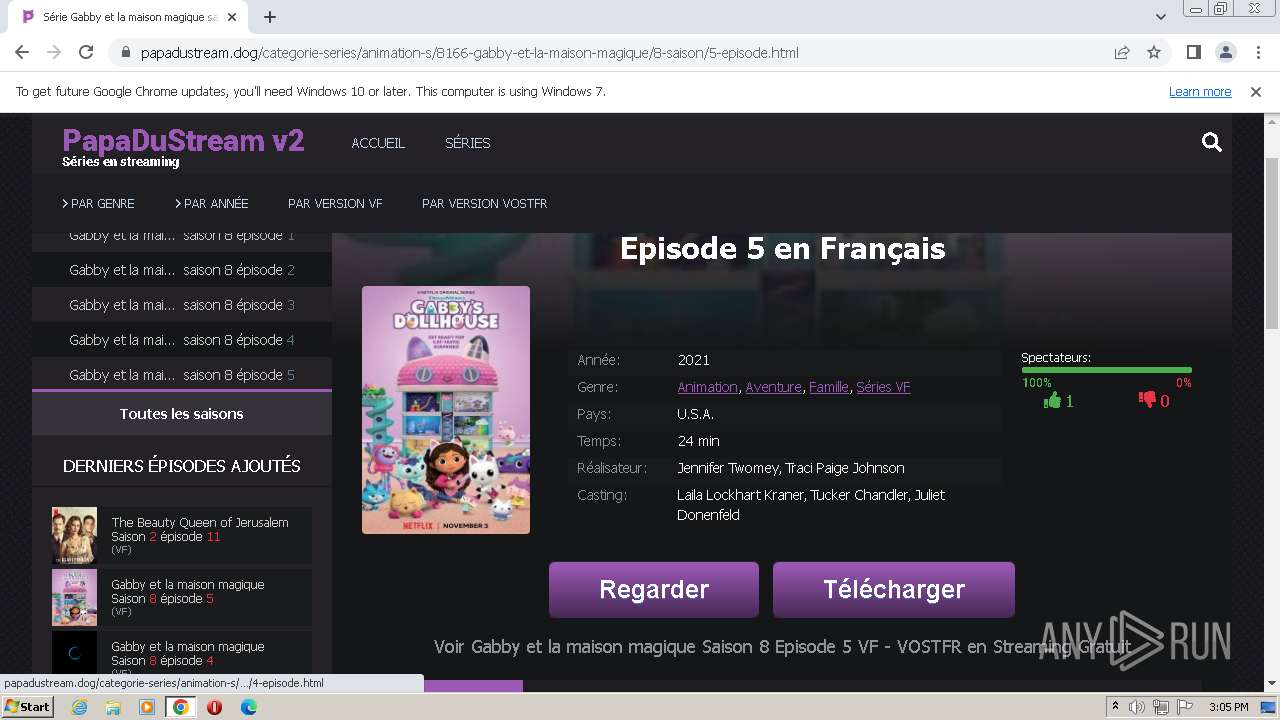Open the file explorer folder in taskbar
Image resolution: width=1280 pixels, height=720 pixels.
click(x=113, y=707)
